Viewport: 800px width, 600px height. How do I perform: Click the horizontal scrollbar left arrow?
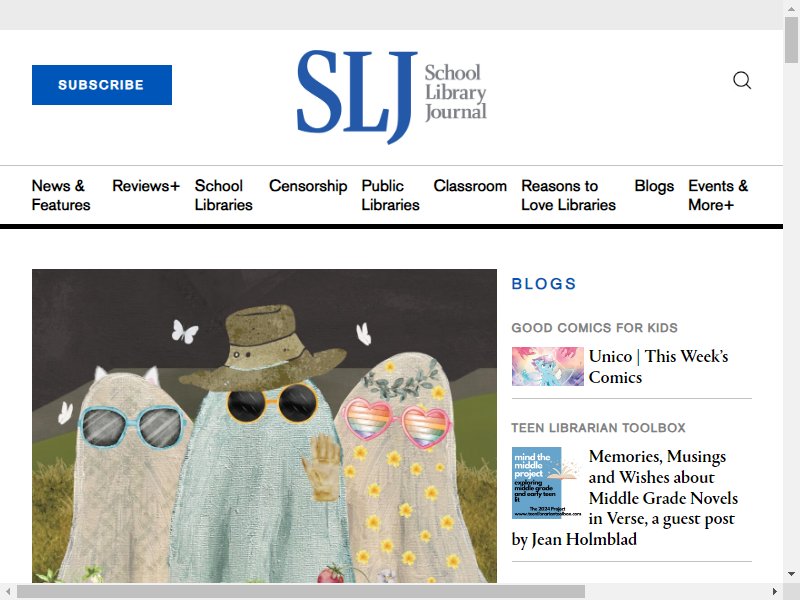[x=8, y=592]
